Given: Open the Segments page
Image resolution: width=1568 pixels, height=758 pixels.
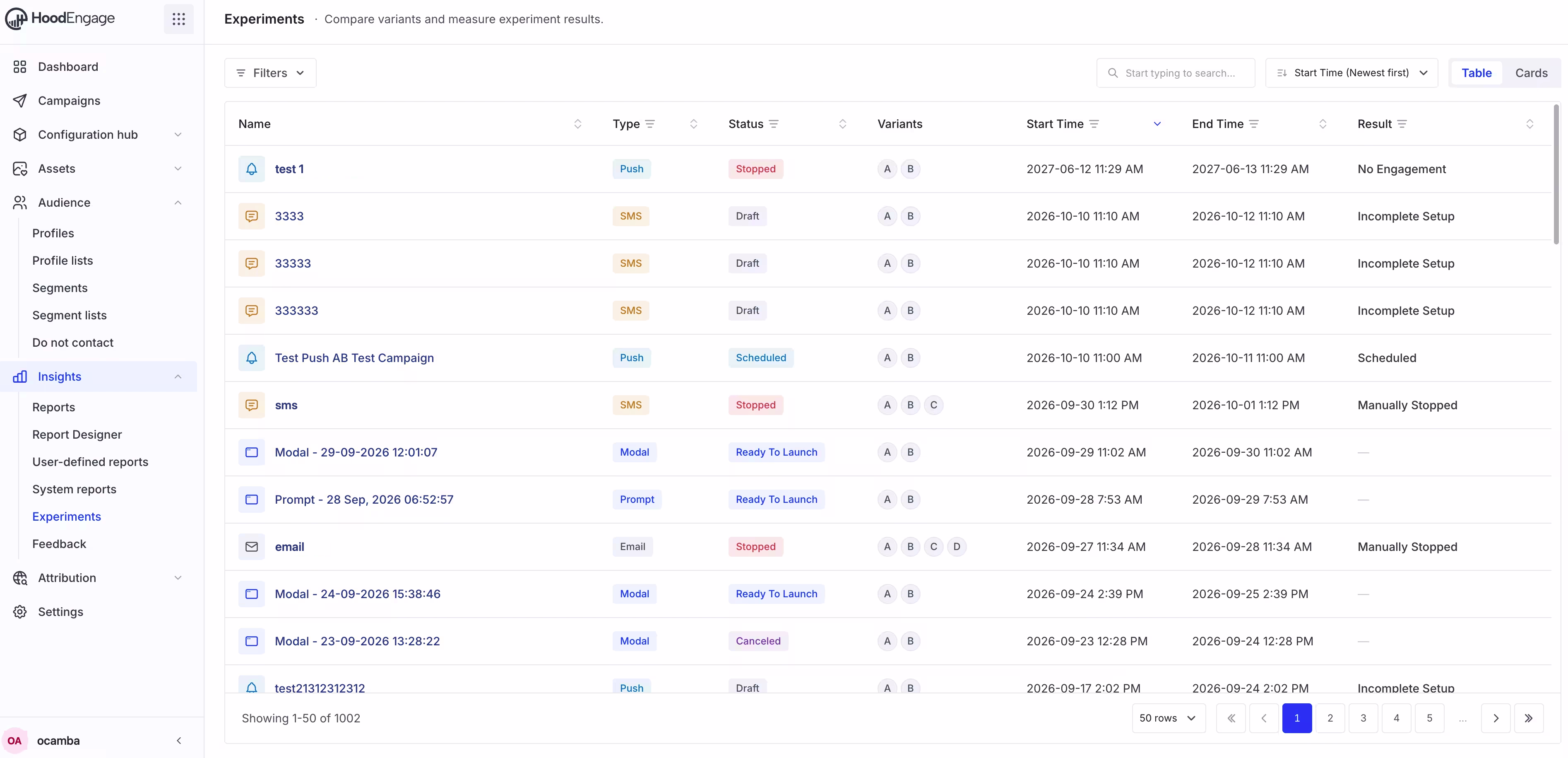Looking at the screenshot, I should pyautogui.click(x=60, y=287).
